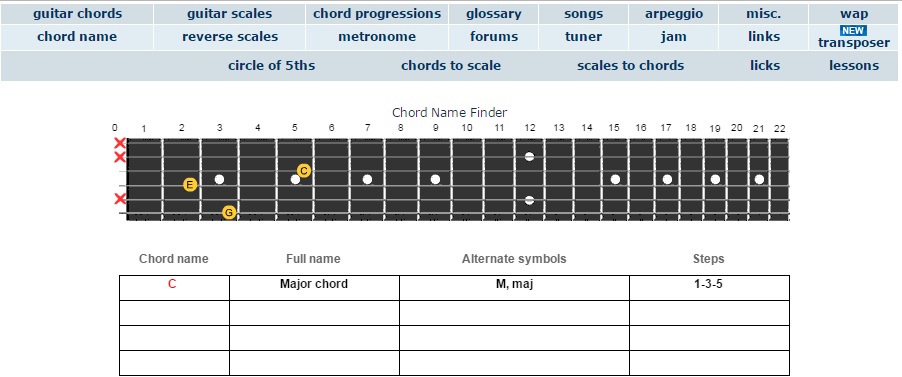Click the yellow E note marker on fretboard
The height and width of the screenshot is (377, 902).
[x=190, y=185]
